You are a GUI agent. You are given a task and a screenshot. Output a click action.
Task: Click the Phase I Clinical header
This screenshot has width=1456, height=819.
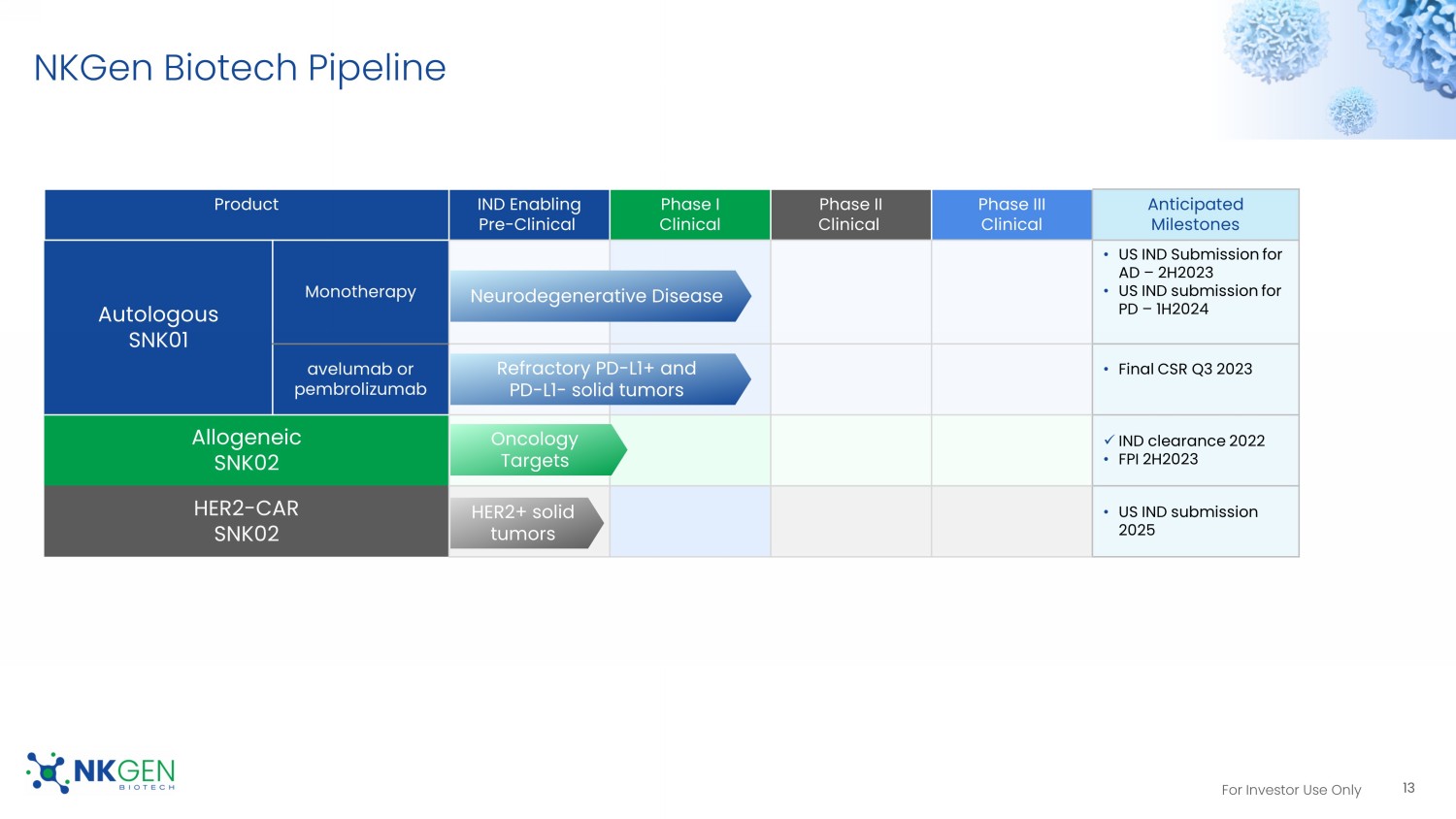(689, 214)
